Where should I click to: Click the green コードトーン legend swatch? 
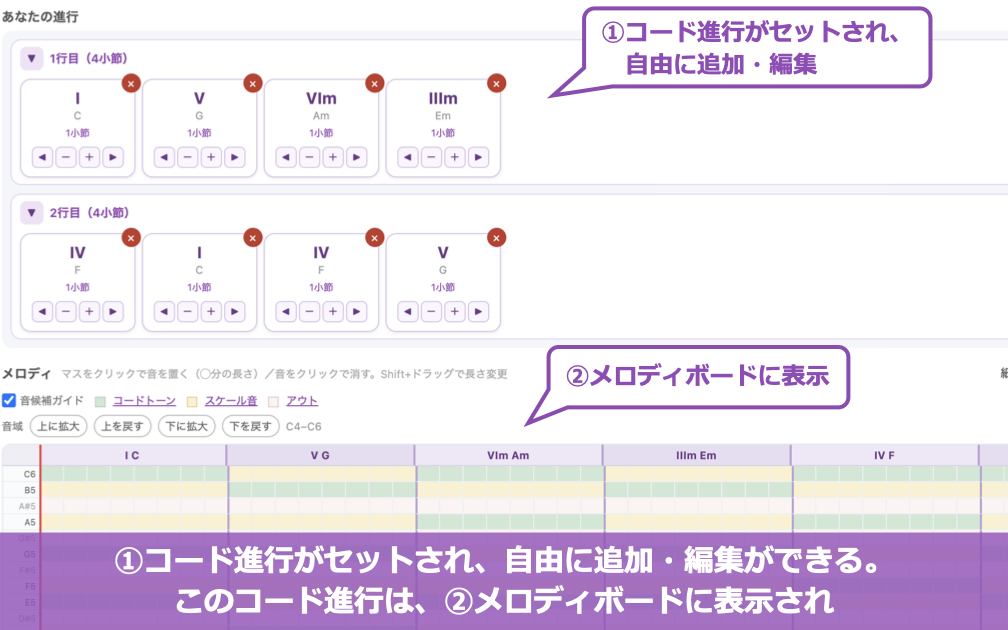pos(100,402)
